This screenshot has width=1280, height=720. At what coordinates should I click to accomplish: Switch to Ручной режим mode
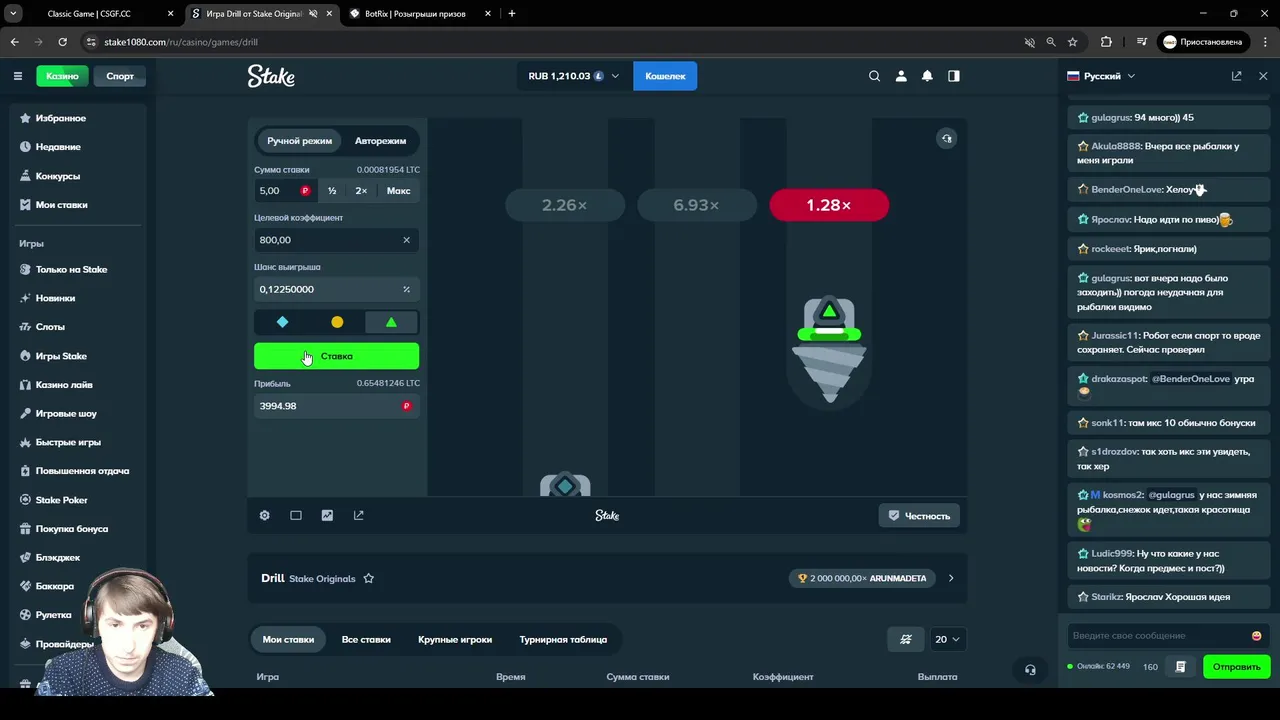coord(299,141)
